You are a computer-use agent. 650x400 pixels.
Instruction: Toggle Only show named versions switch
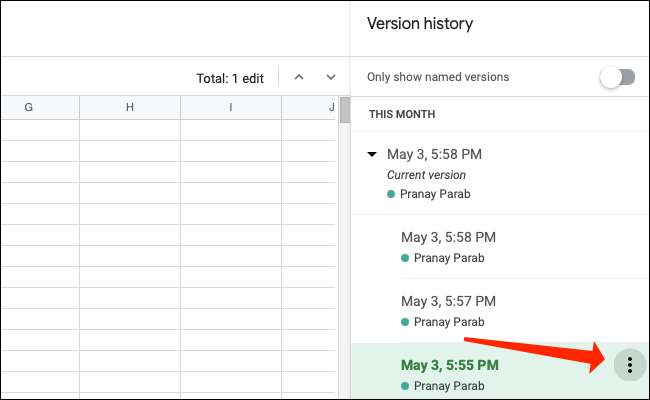[x=618, y=77]
